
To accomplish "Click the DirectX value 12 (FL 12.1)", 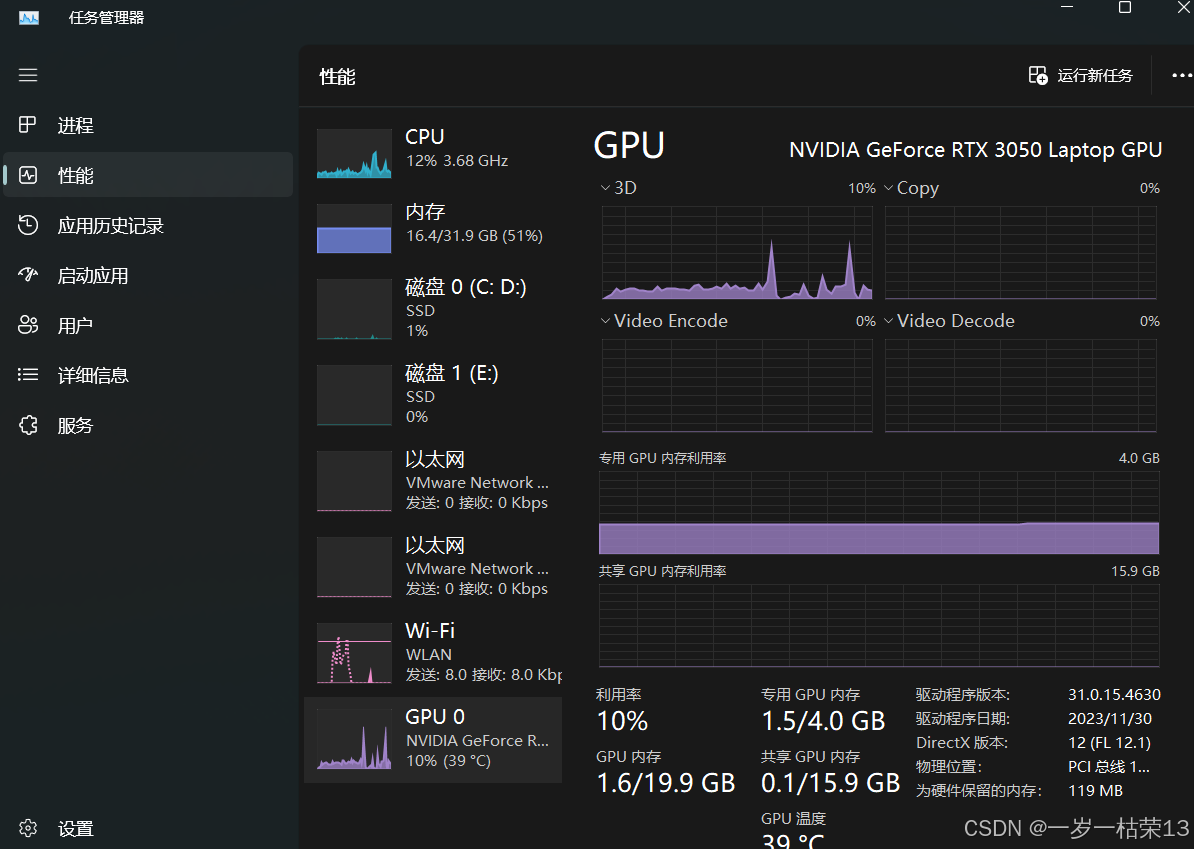I will tap(1109, 742).
